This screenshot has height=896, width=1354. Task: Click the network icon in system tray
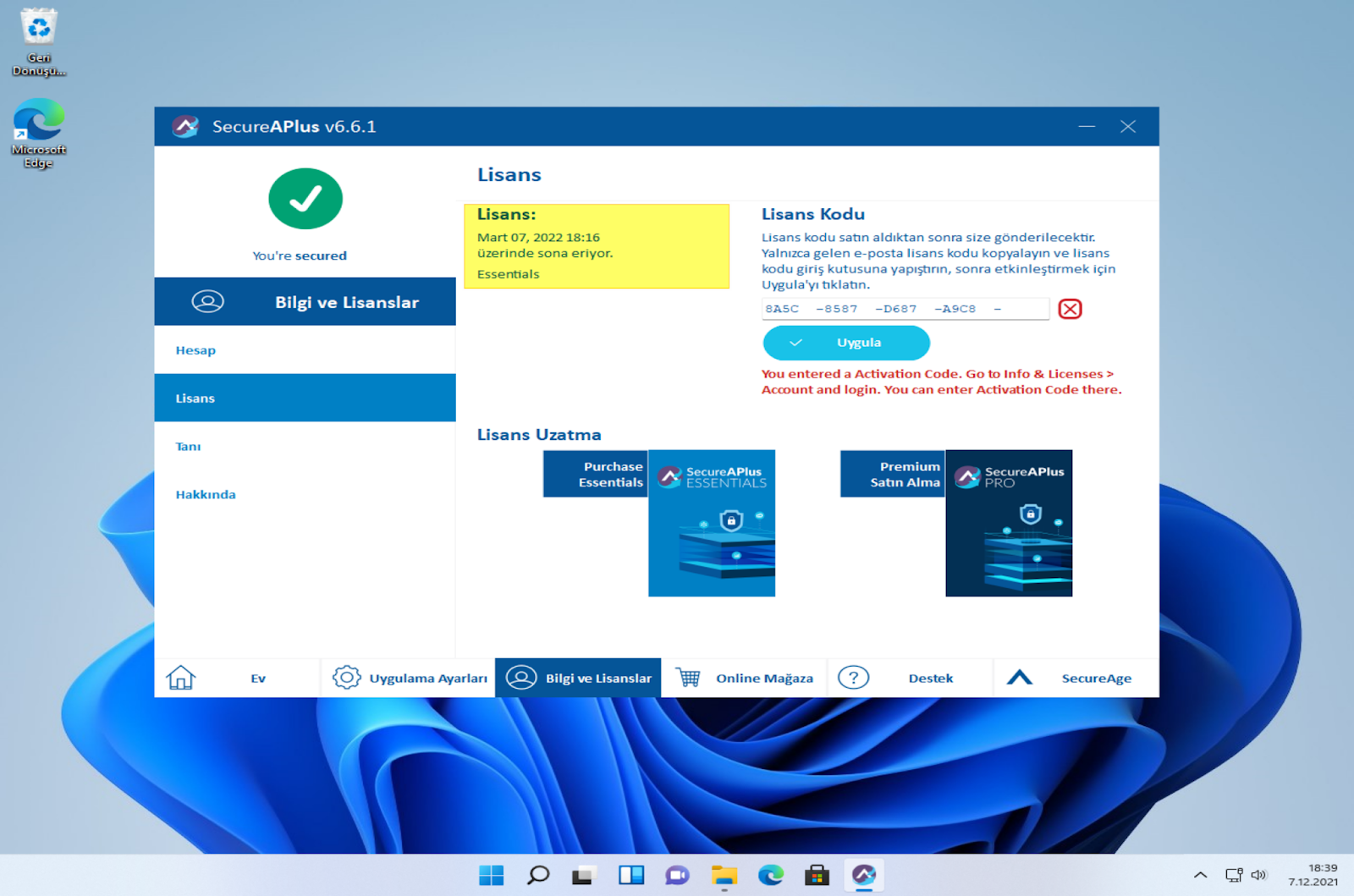(1234, 875)
